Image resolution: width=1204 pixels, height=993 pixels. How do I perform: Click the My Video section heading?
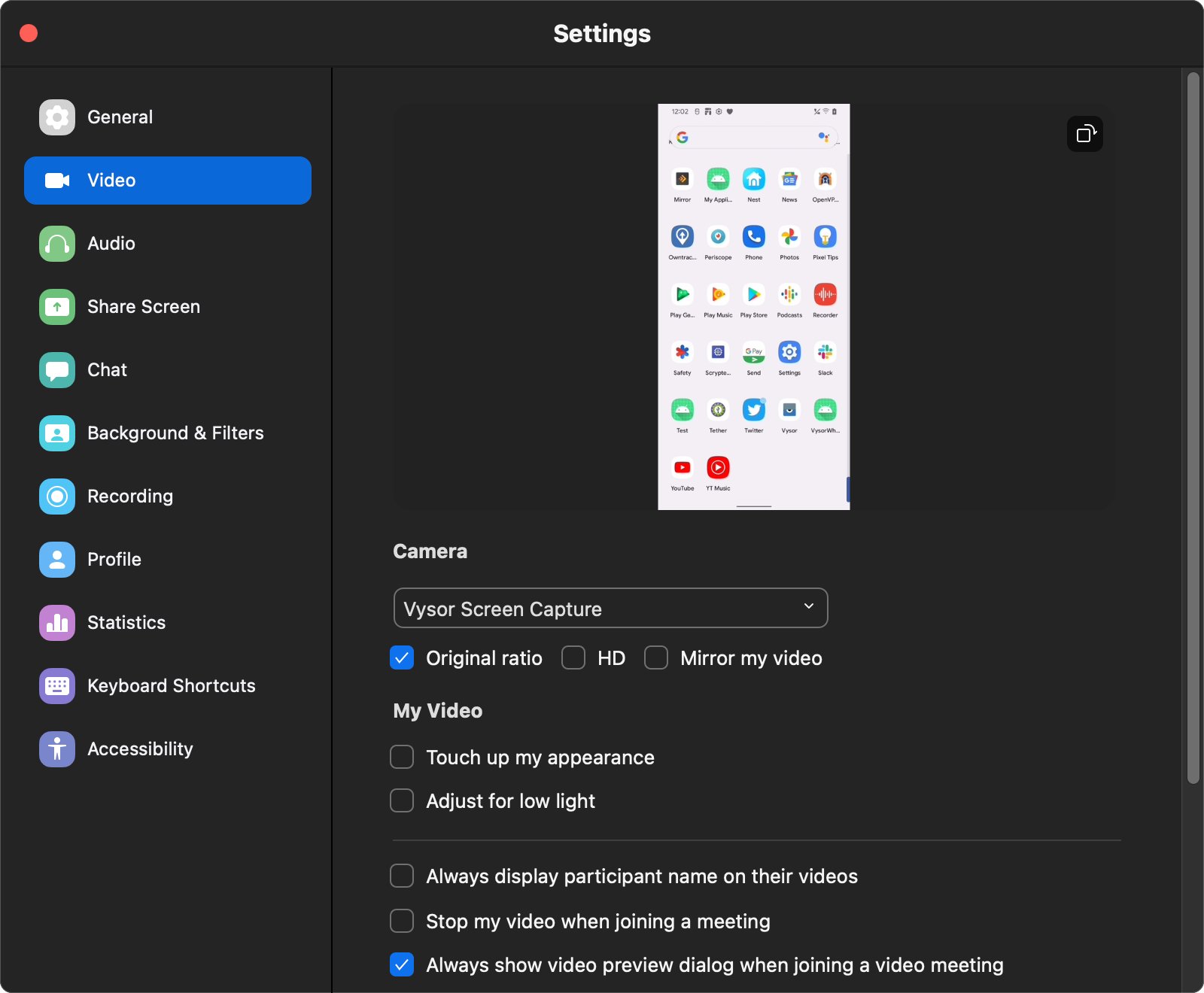437,711
